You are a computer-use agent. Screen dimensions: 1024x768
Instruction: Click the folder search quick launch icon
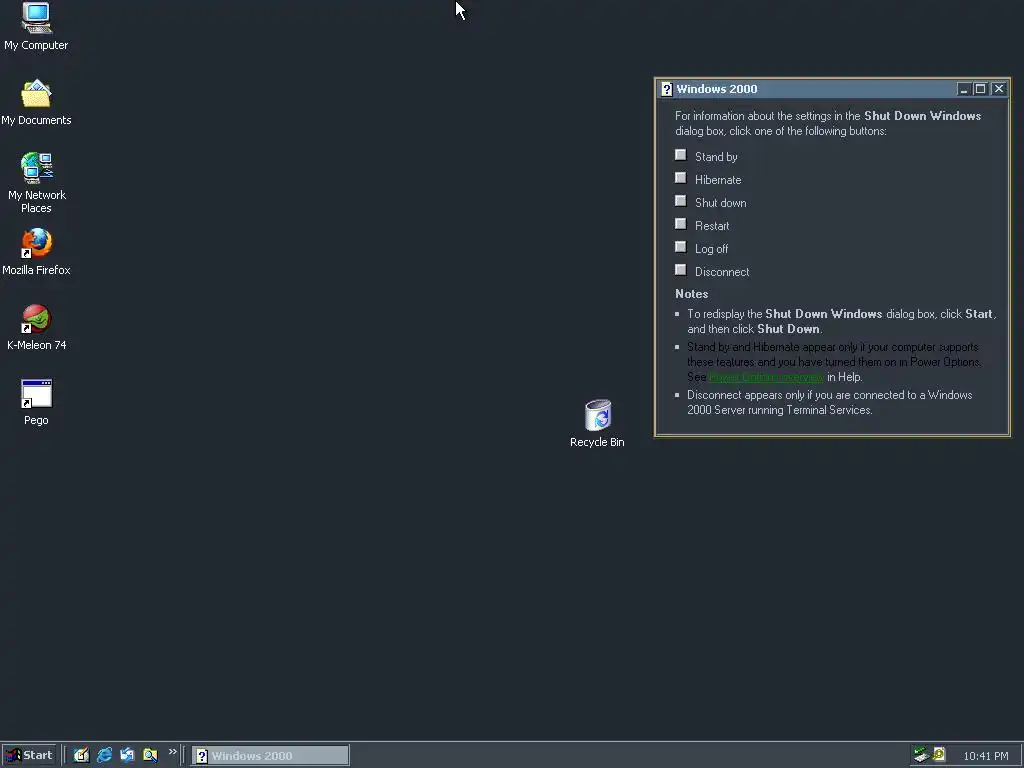click(150, 755)
